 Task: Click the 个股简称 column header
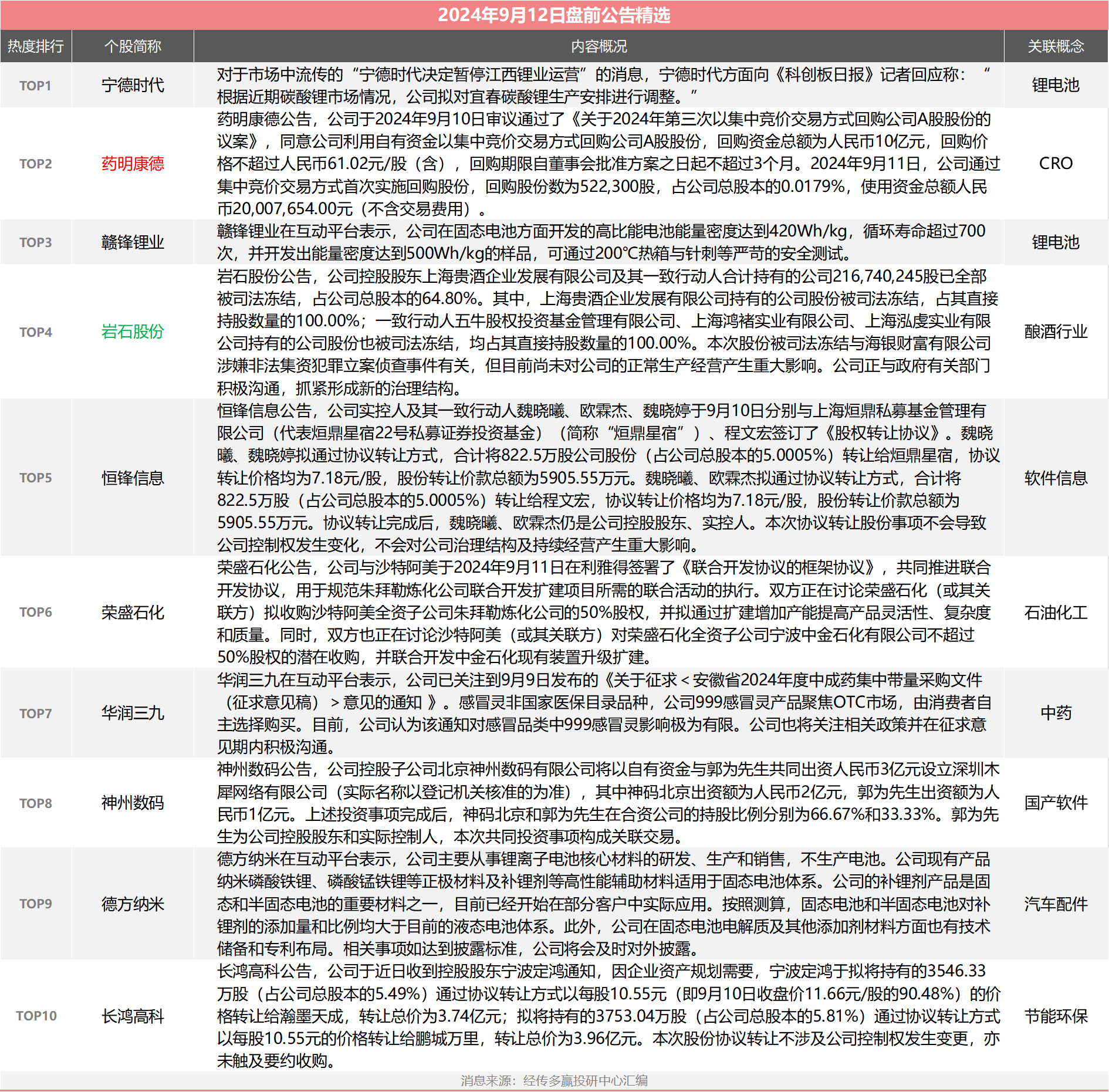(133, 46)
